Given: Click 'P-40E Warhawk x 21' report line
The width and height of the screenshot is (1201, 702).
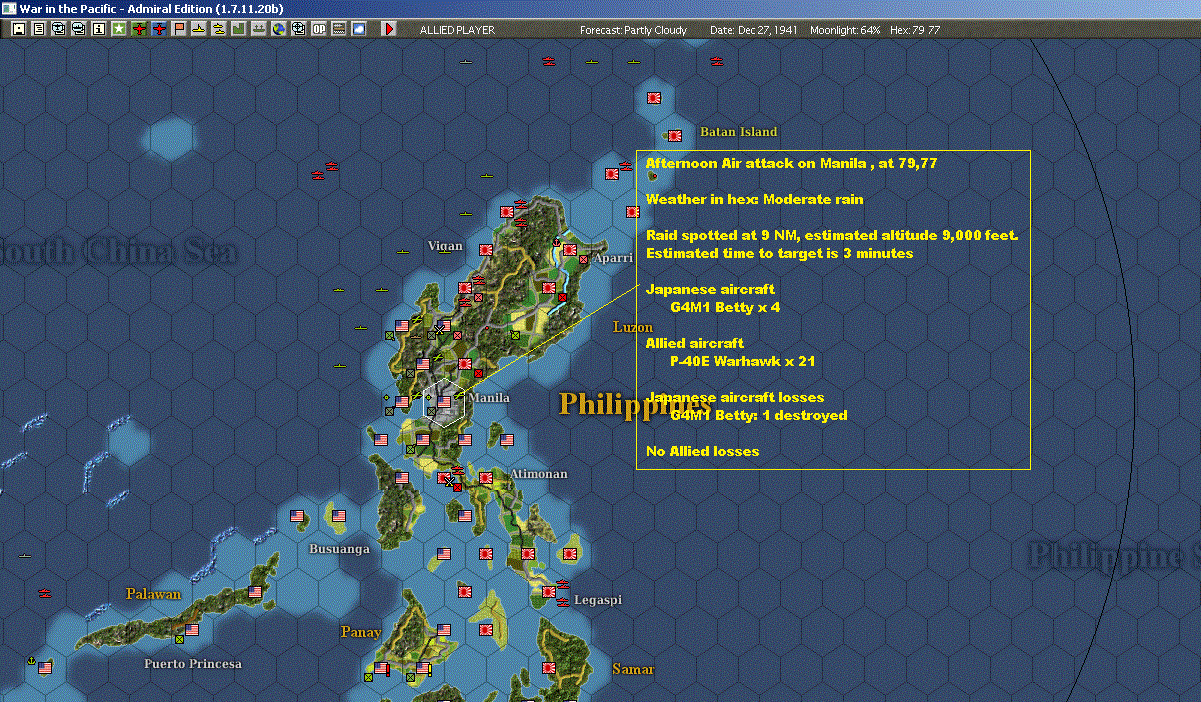Looking at the screenshot, I should (742, 361).
